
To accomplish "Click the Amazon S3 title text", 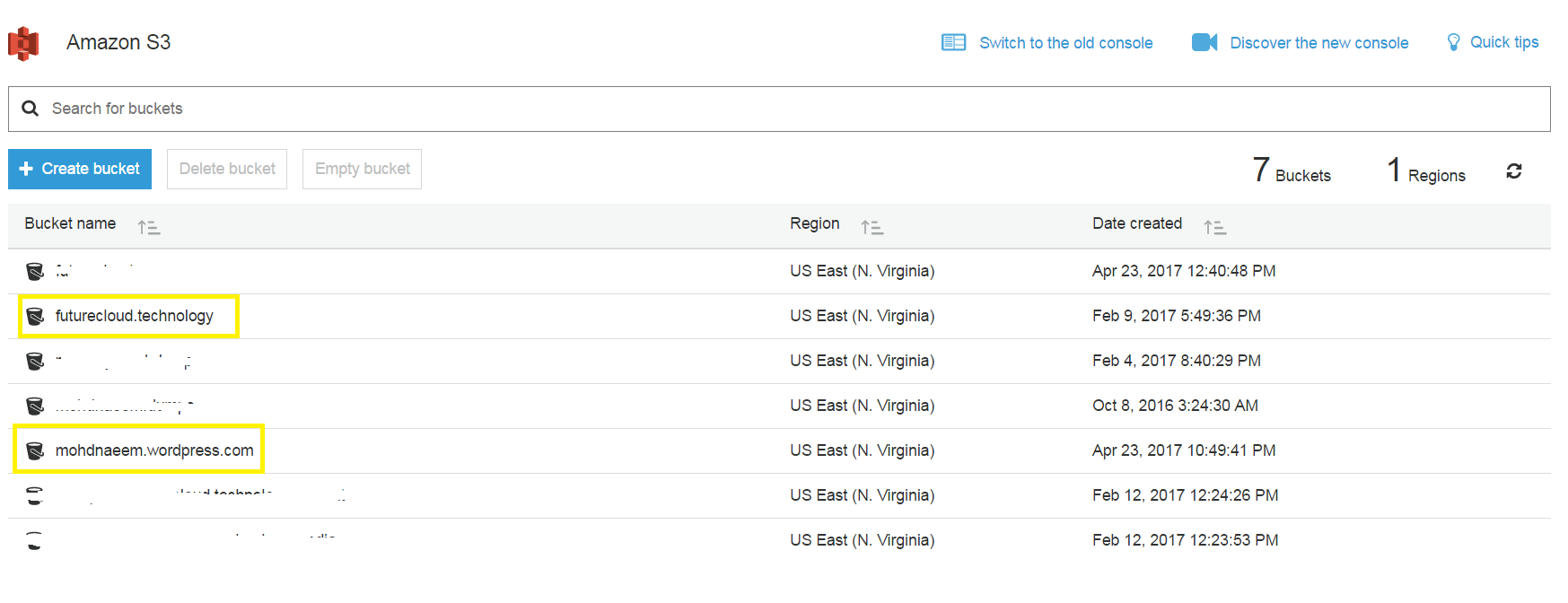I will coord(118,42).
